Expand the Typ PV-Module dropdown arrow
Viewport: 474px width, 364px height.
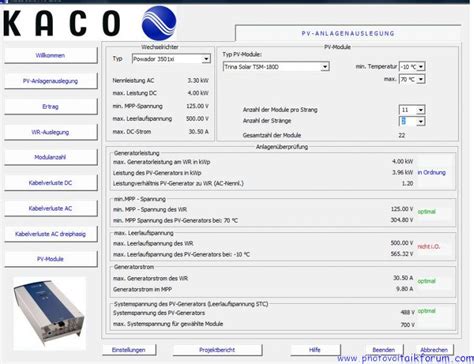tap(325, 67)
